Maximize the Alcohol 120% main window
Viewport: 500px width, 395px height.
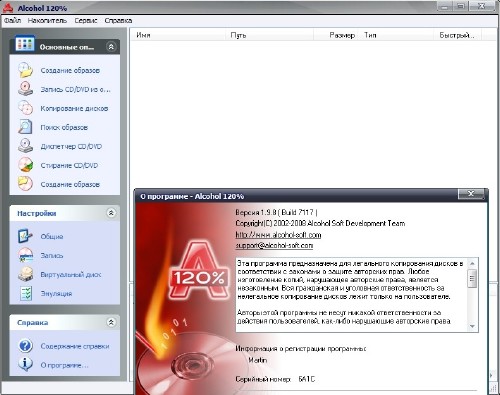[461, 6]
